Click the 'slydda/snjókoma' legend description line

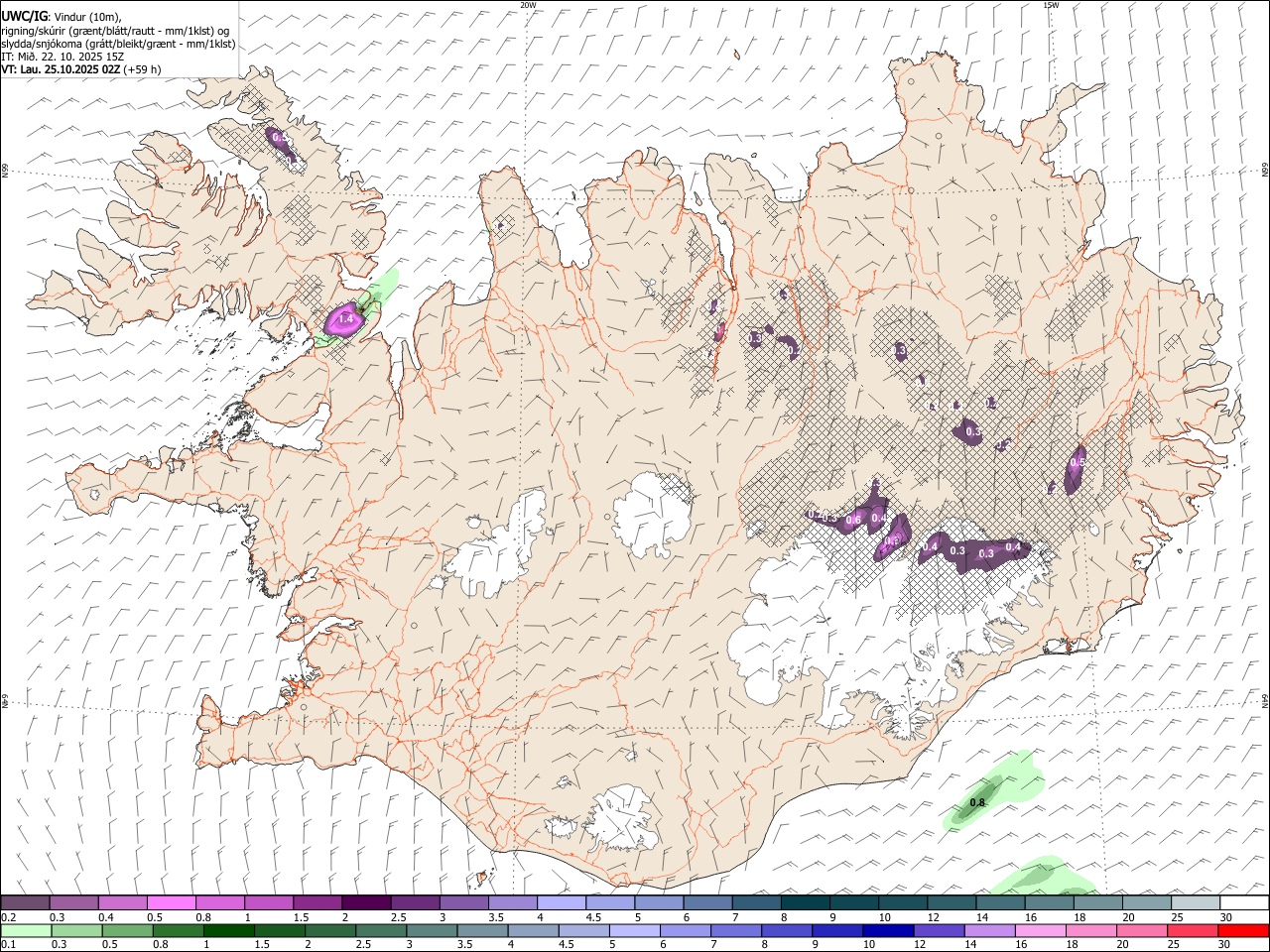pos(118,44)
